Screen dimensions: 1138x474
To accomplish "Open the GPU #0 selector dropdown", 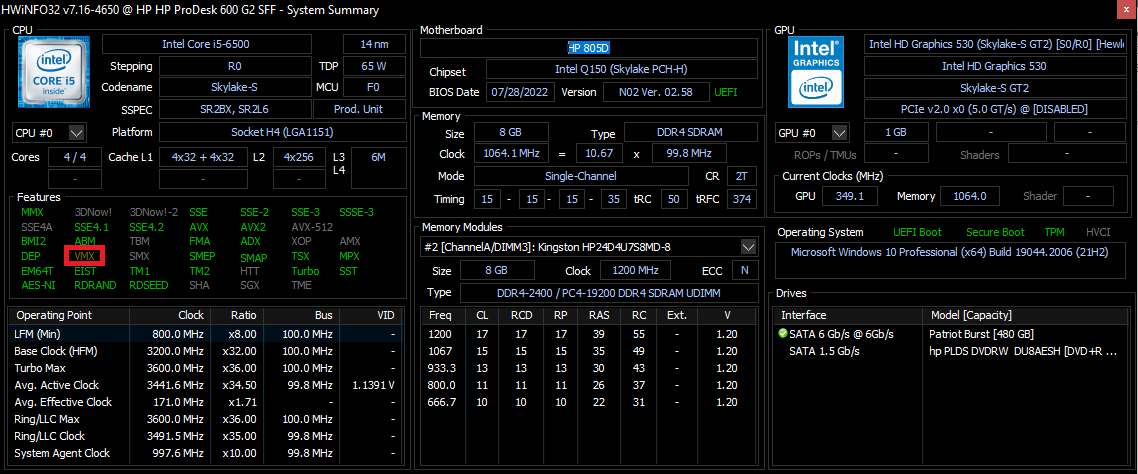I will click(811, 133).
